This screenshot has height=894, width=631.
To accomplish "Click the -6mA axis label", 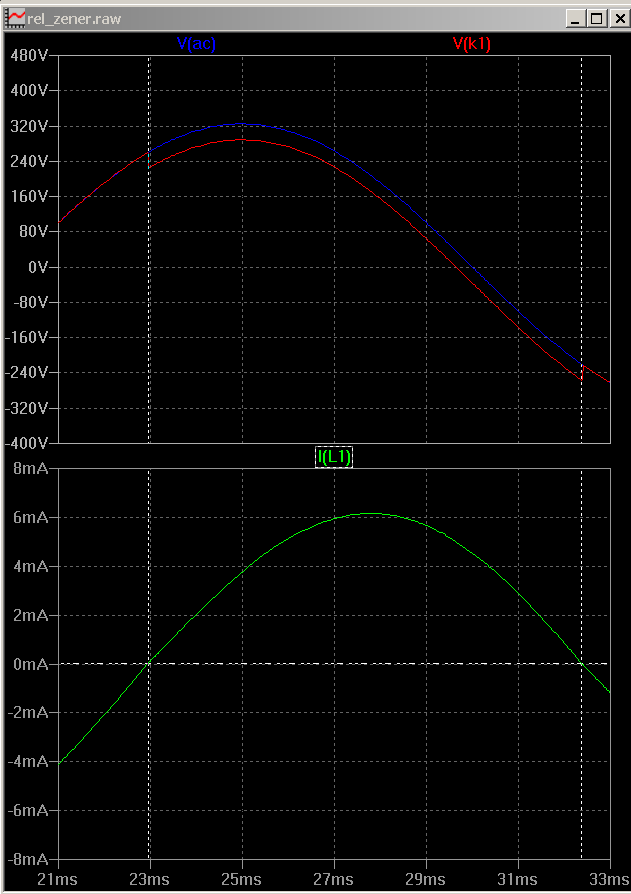I will (29, 810).
